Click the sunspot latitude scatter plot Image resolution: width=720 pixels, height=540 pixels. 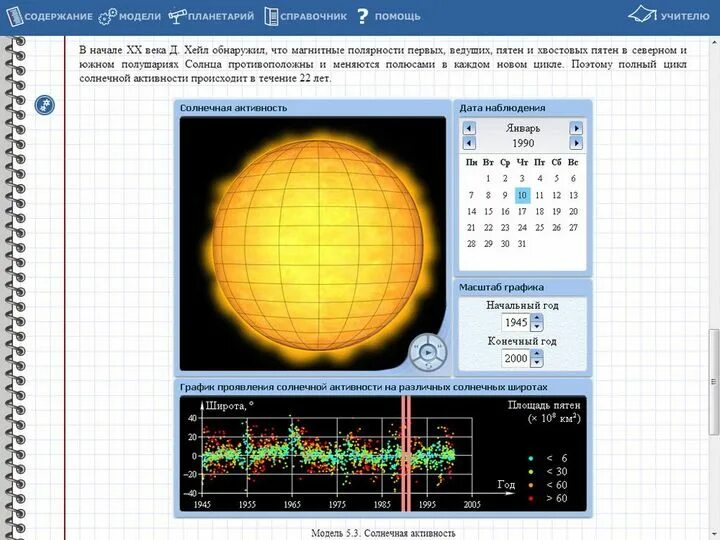tap(338, 456)
